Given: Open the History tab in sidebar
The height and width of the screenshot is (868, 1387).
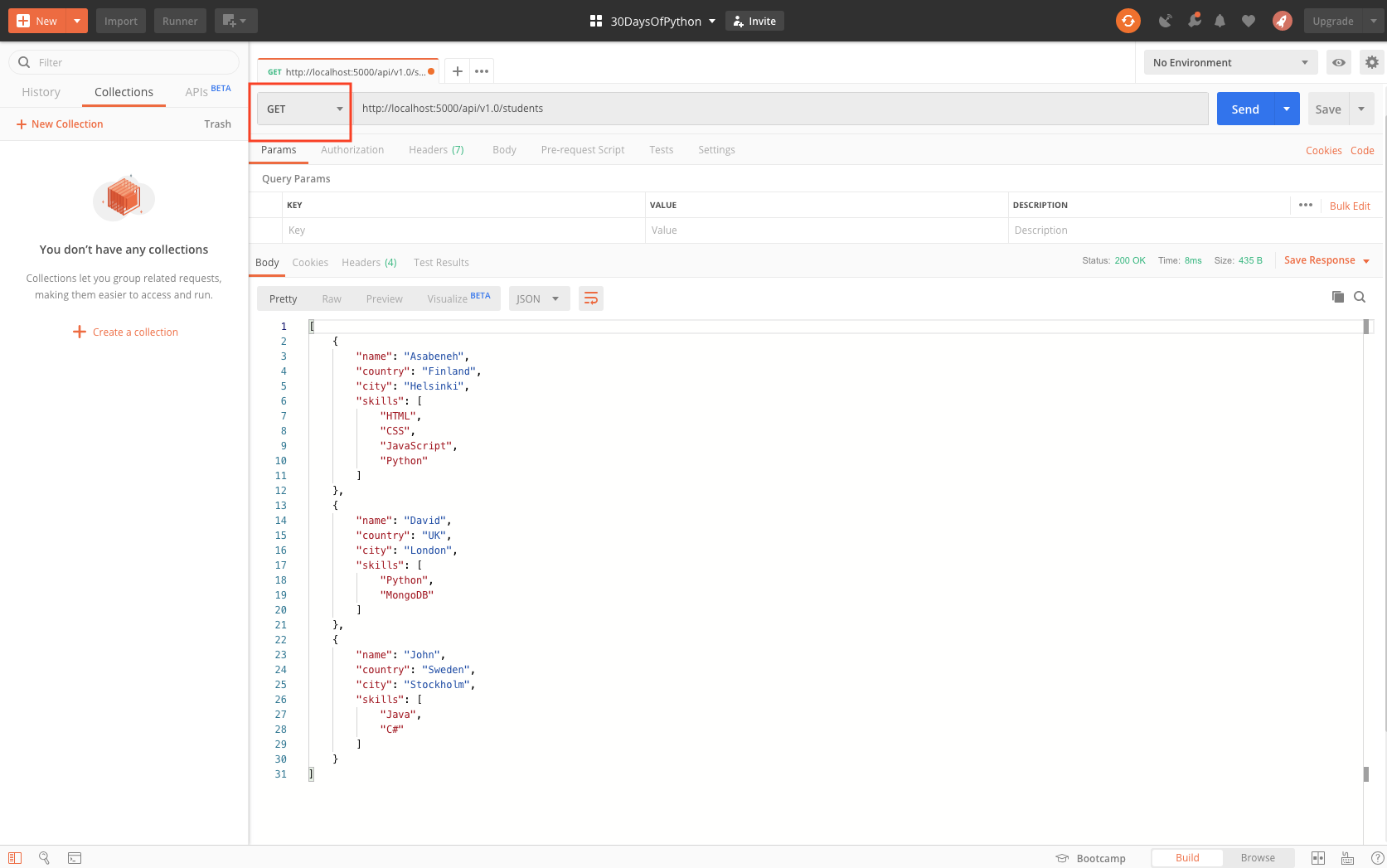Looking at the screenshot, I should point(41,92).
